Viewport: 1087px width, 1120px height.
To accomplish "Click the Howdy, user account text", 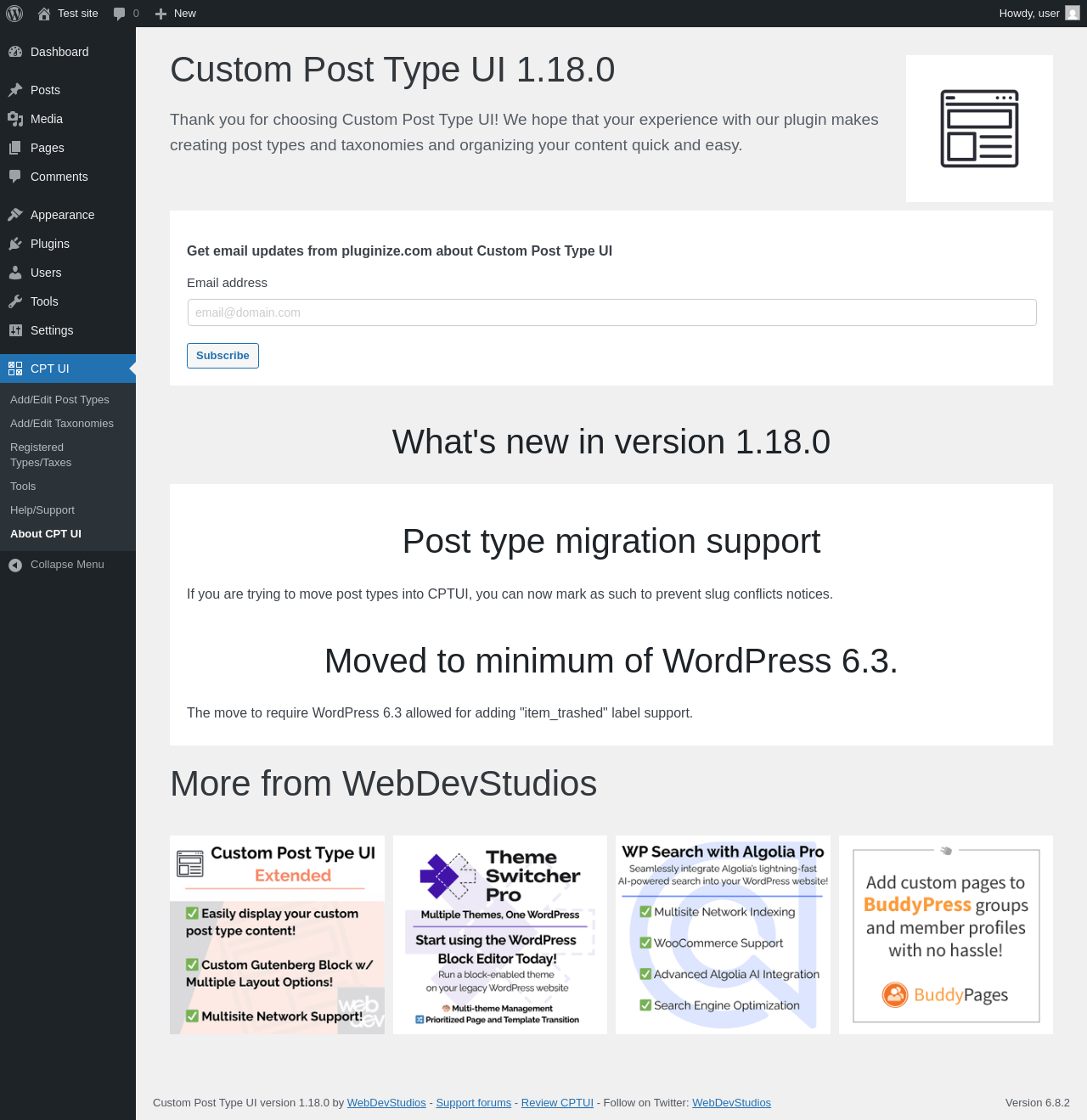I will [1029, 14].
